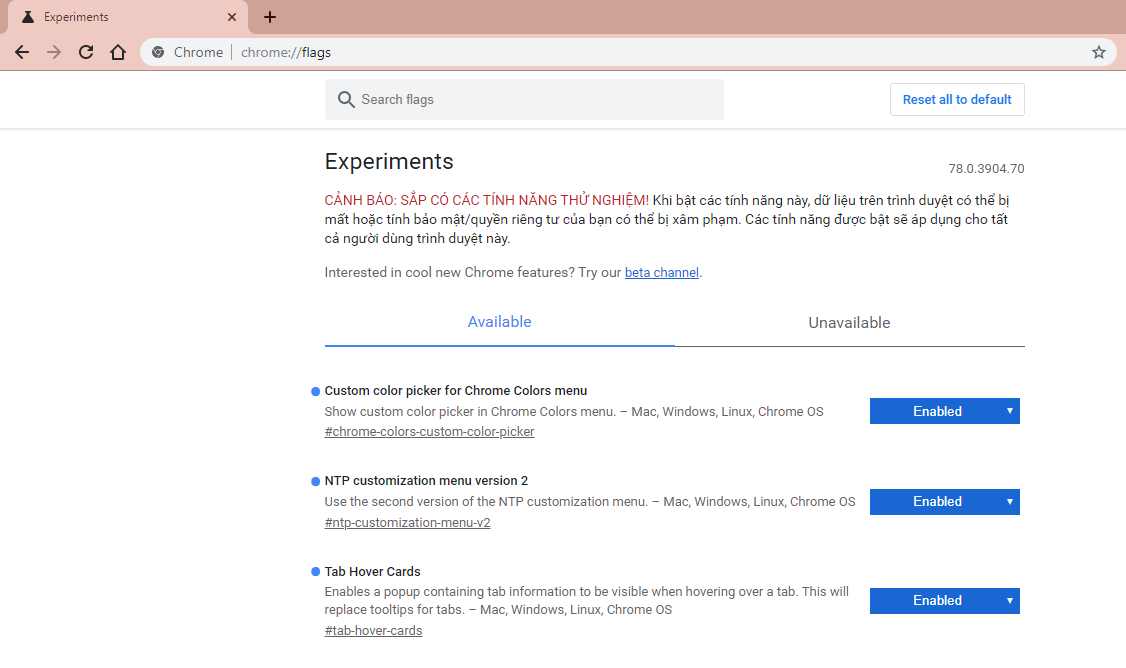Open the home page icon
1126x668 pixels.
pos(118,52)
